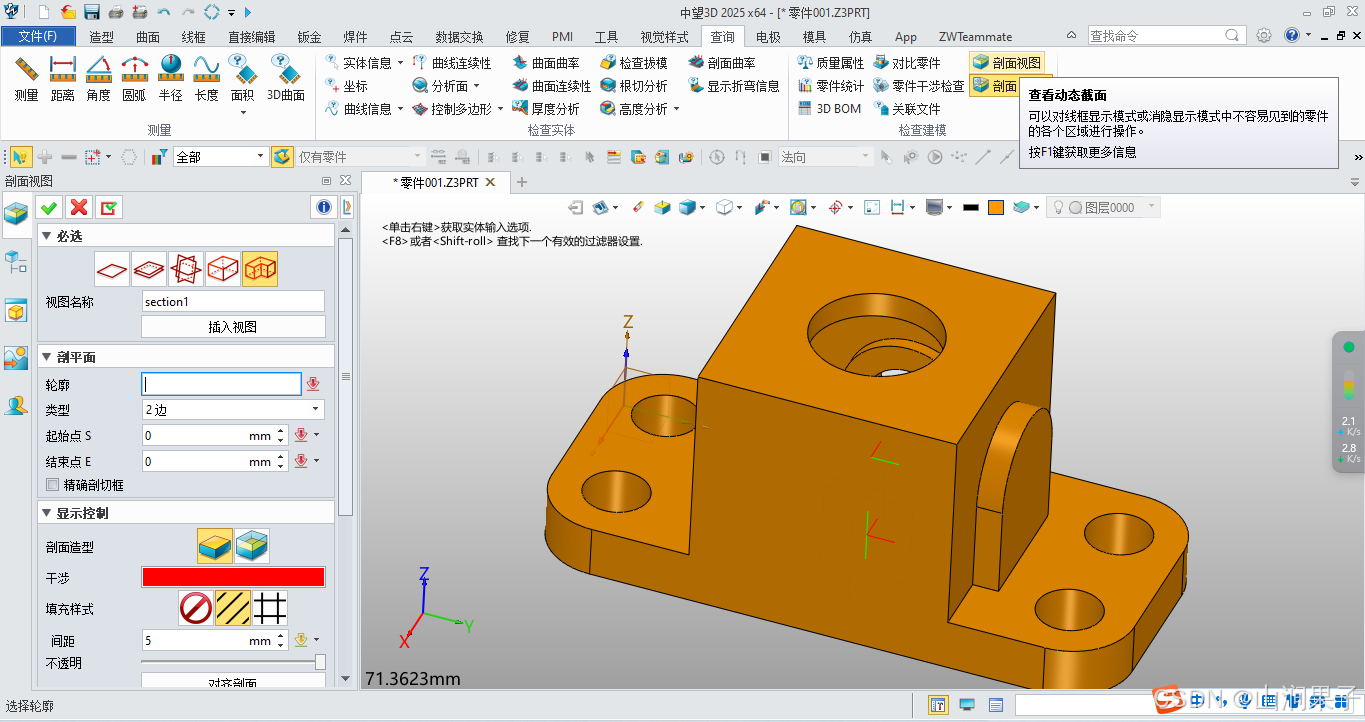Screen dimensions: 1365x722
Task: Add a new document tab with plus
Action: coord(521,182)
